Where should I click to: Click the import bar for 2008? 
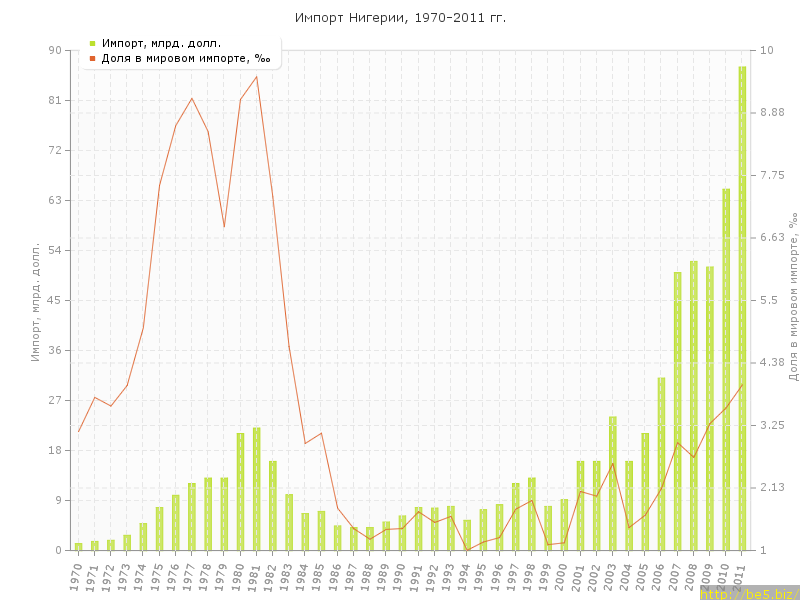[x=694, y=405]
